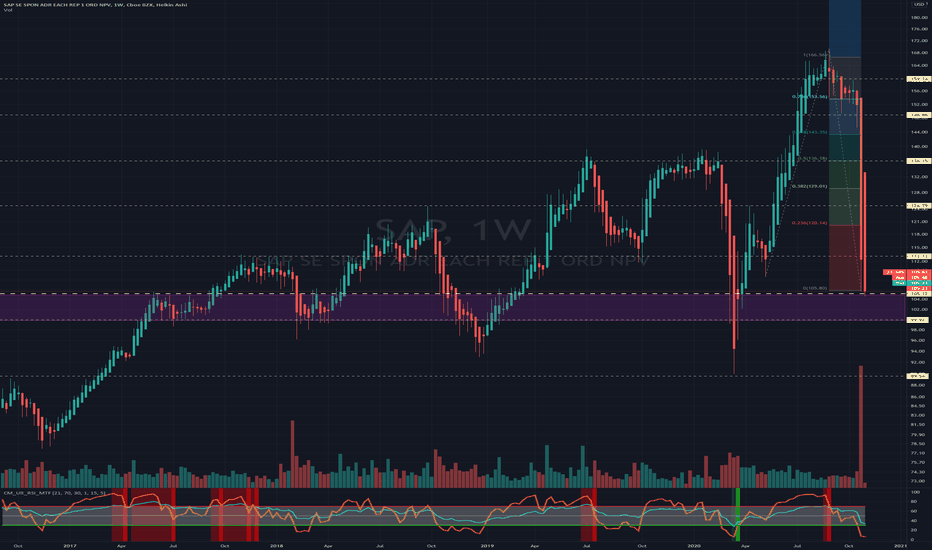
Task: Click the RSI scale value 20
Action: [x=914, y=530]
